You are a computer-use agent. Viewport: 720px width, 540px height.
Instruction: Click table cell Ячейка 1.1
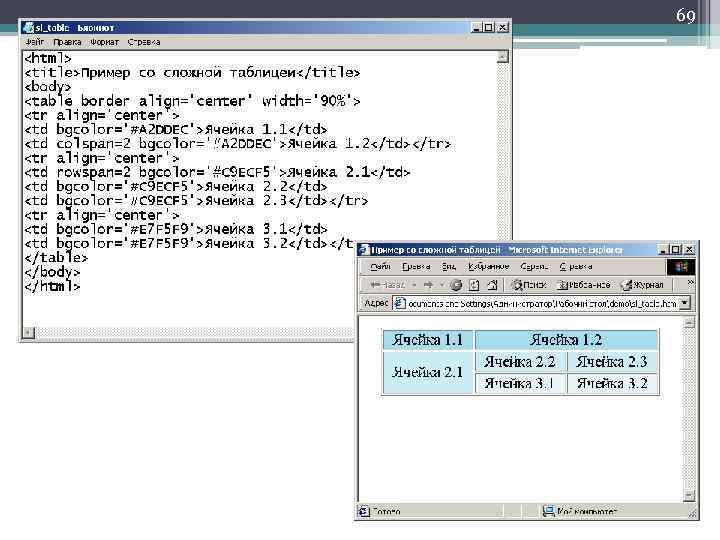point(428,340)
